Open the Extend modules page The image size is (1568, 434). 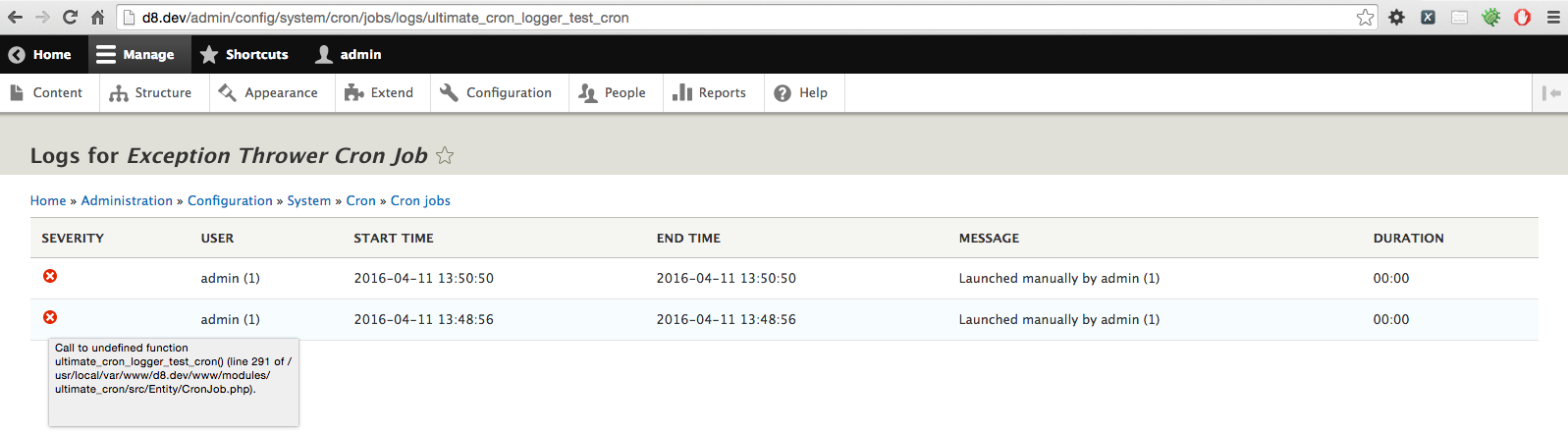[379, 93]
